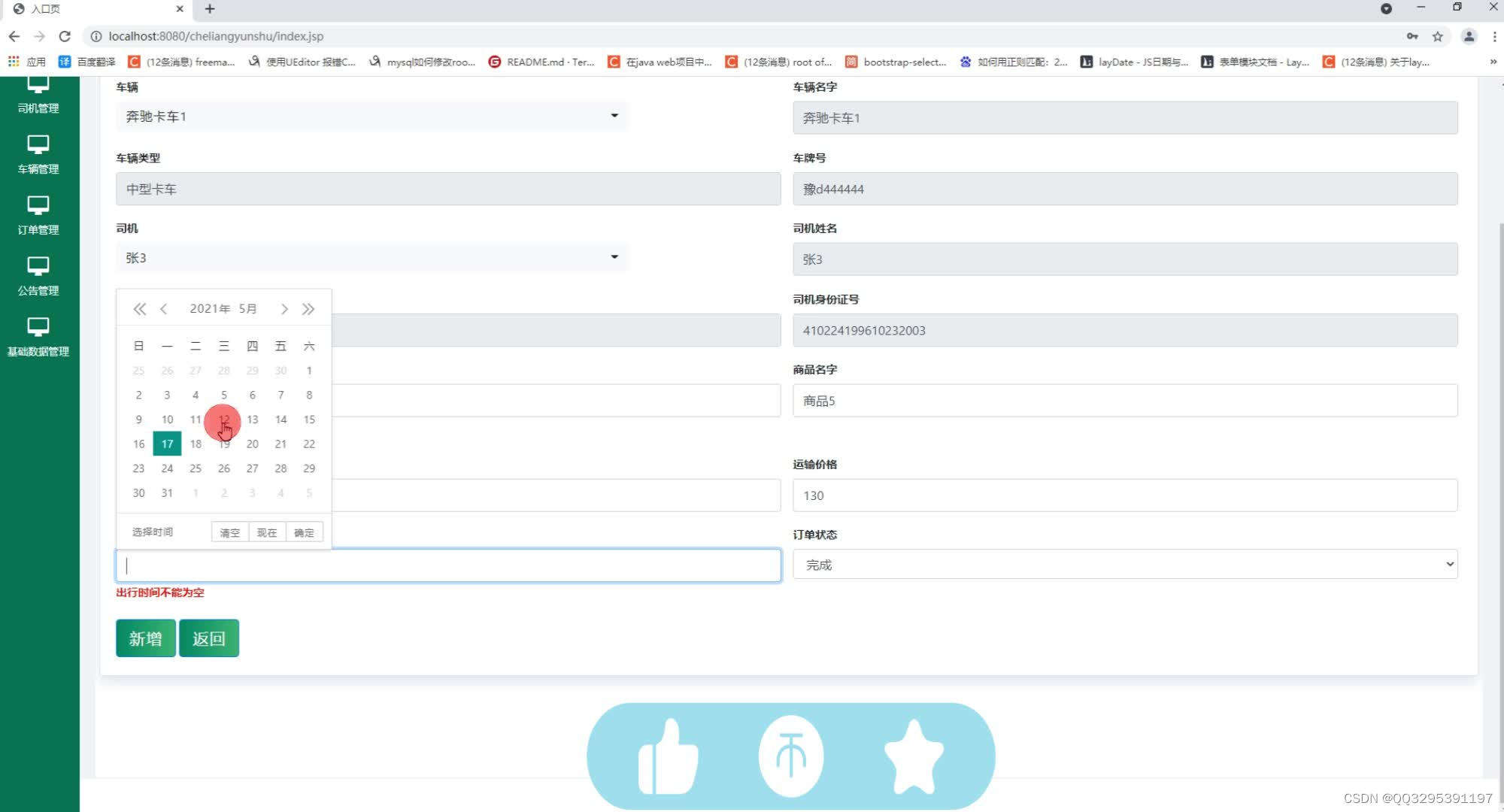Image resolution: width=1504 pixels, height=812 pixels.
Task: Pick the month 5月 in calendar header
Action: [248, 309]
